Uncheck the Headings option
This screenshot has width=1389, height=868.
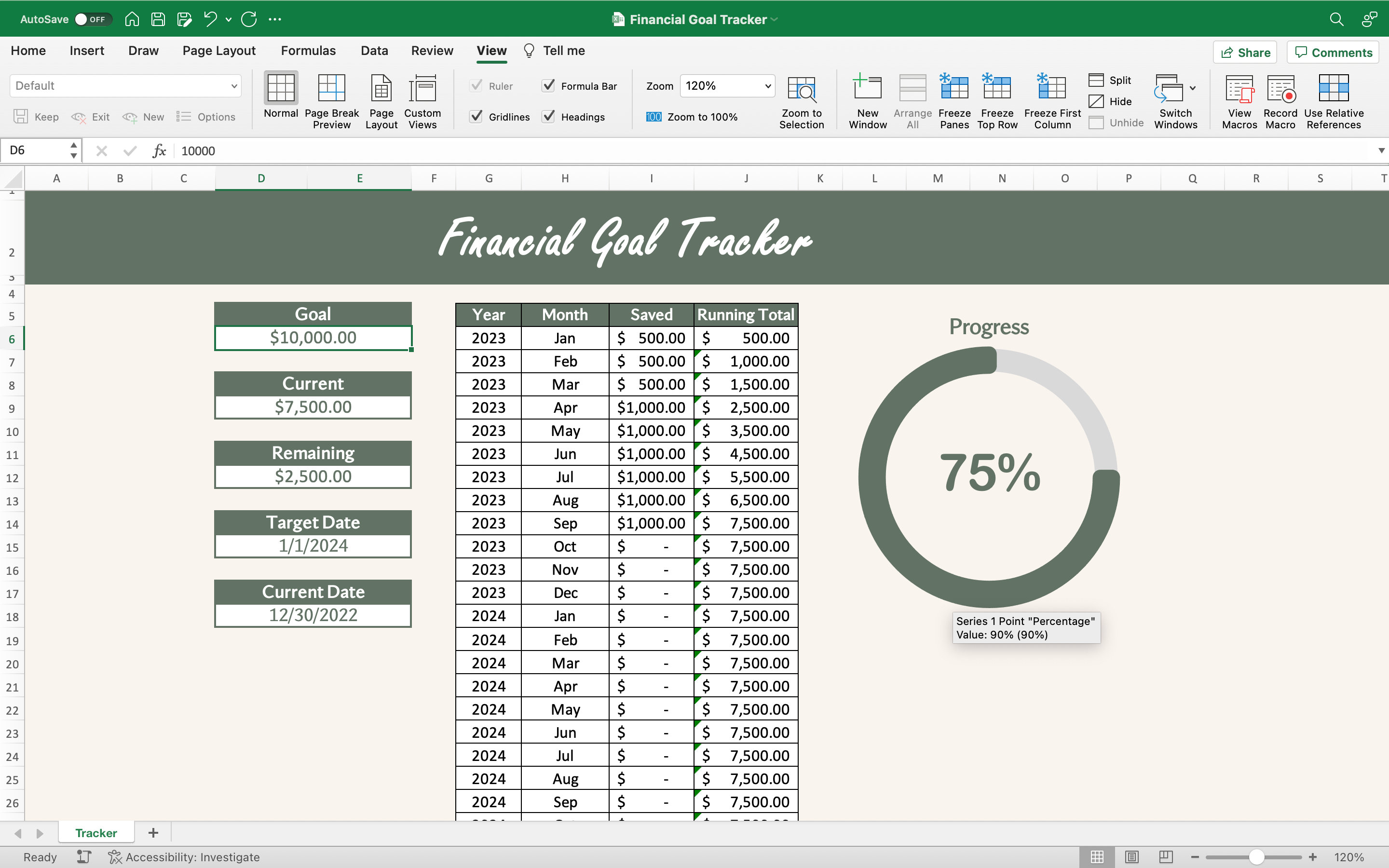549,117
